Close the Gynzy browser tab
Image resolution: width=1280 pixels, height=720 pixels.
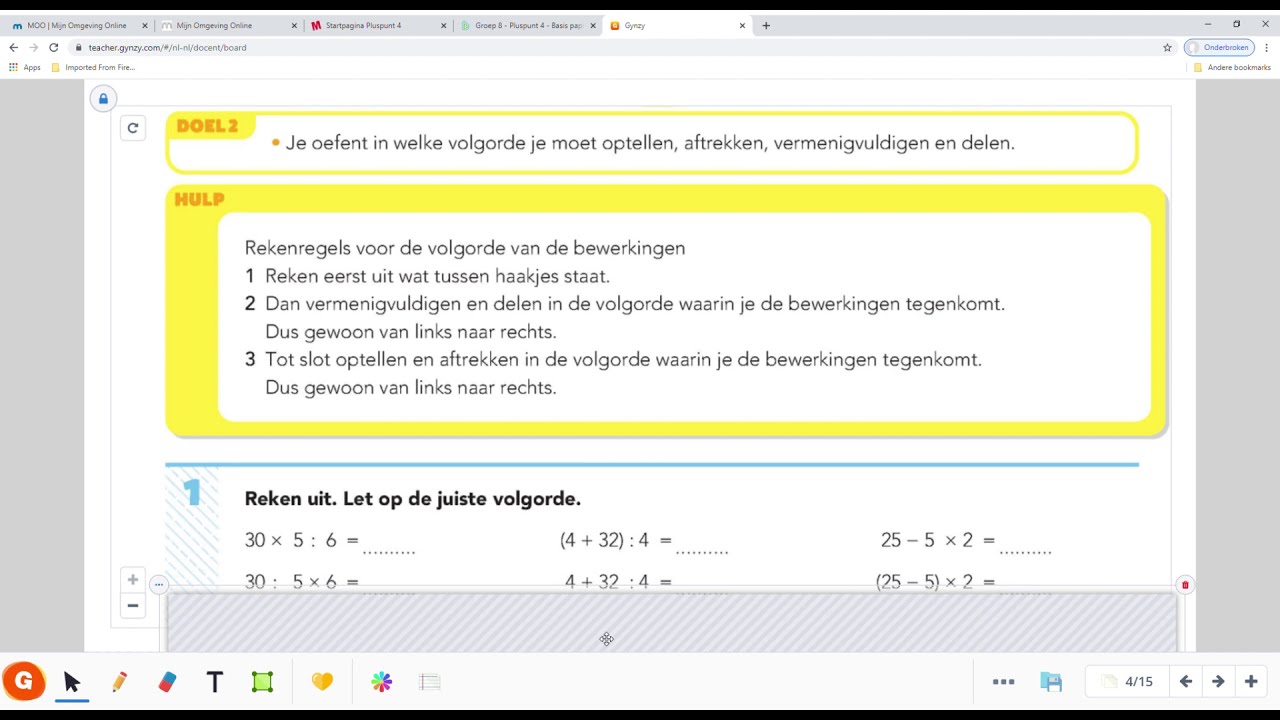click(742, 26)
